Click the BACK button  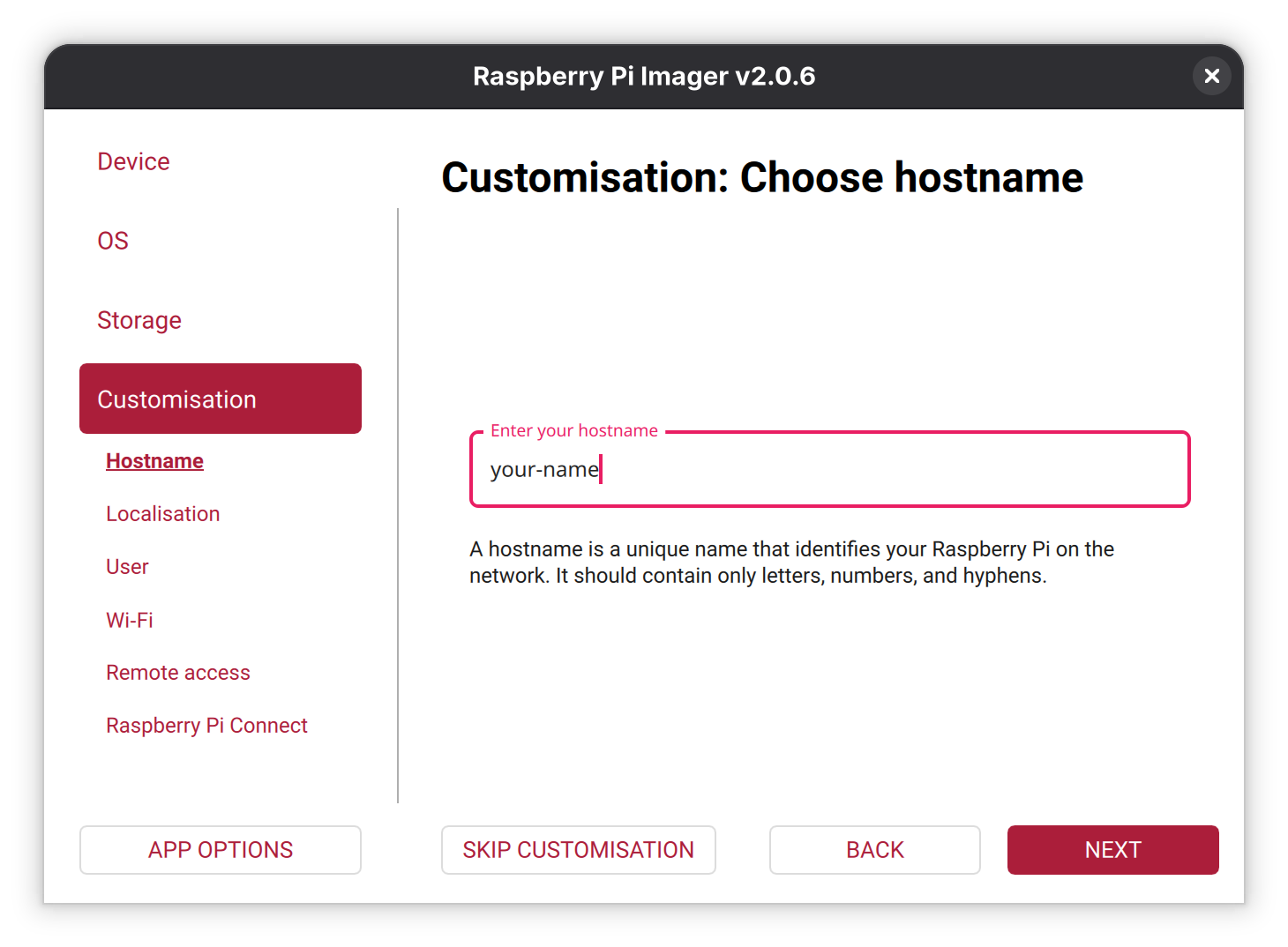point(874,850)
